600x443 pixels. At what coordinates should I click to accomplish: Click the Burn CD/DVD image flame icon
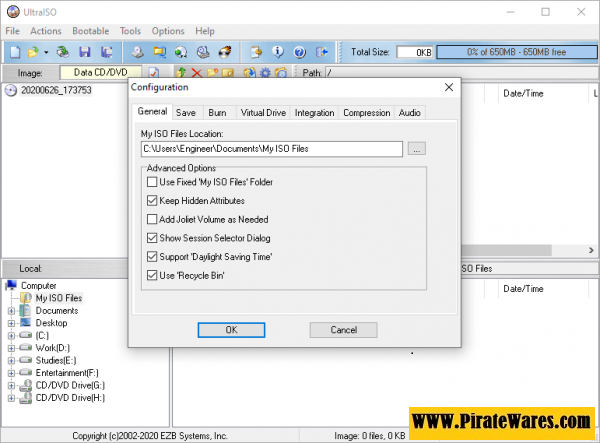coord(226,51)
